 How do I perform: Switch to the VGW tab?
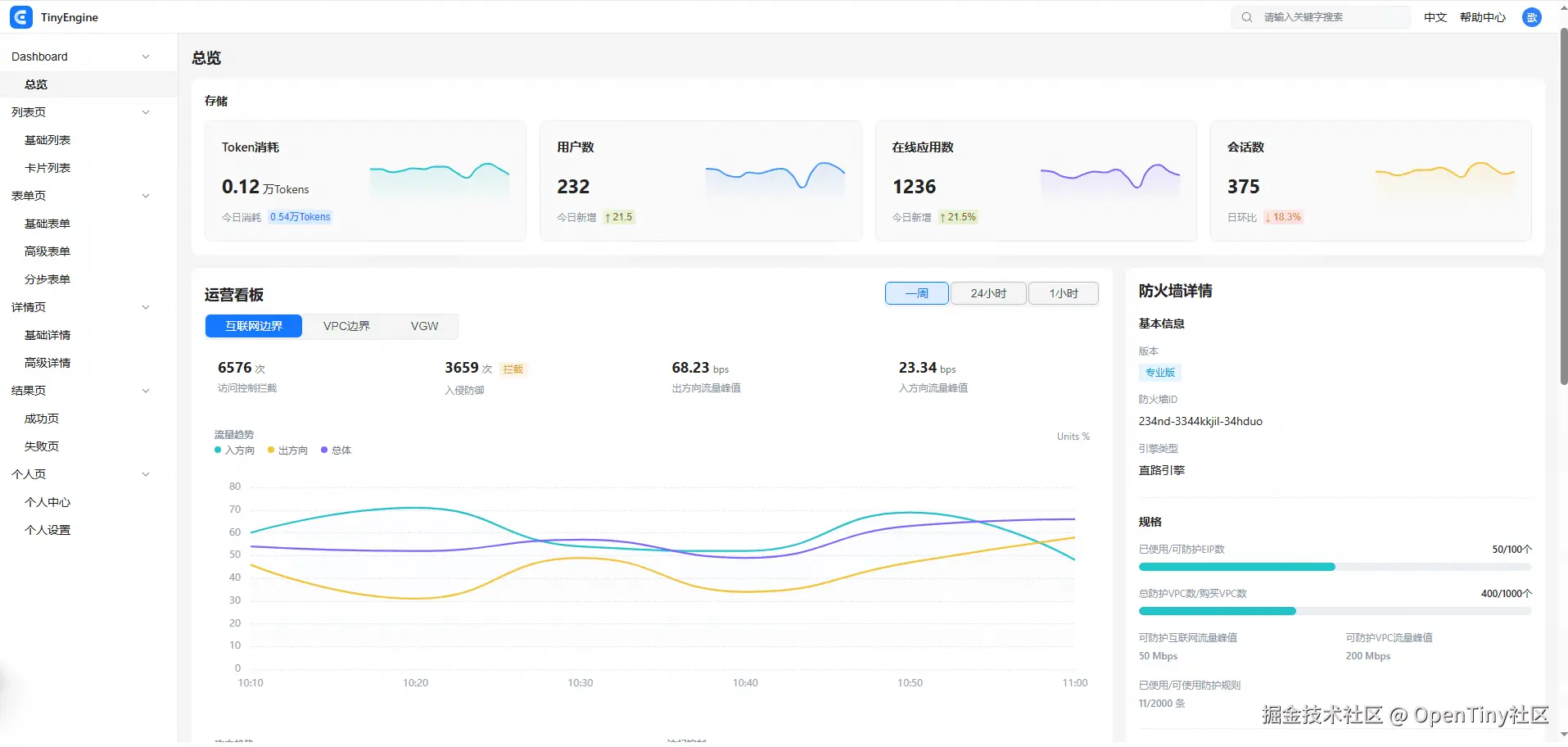[x=424, y=326]
